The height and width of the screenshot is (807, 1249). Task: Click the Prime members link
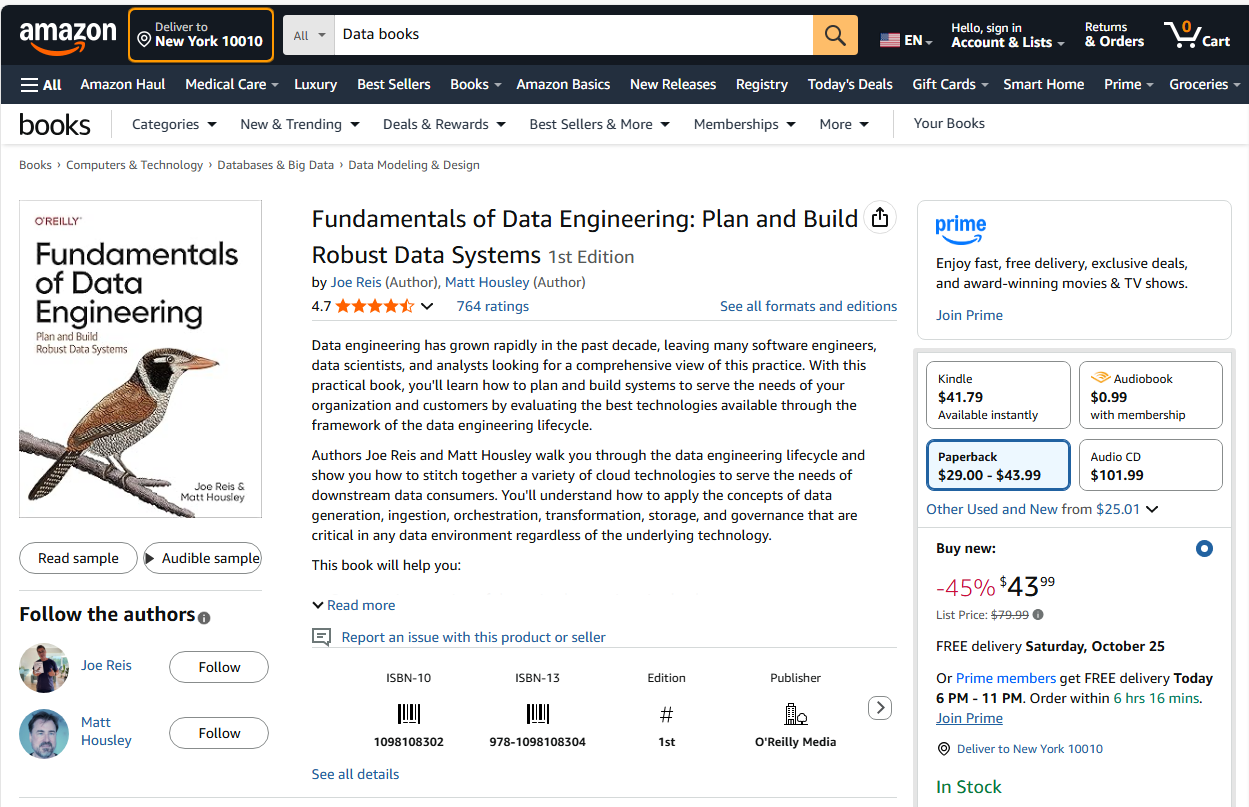tap(1006, 678)
